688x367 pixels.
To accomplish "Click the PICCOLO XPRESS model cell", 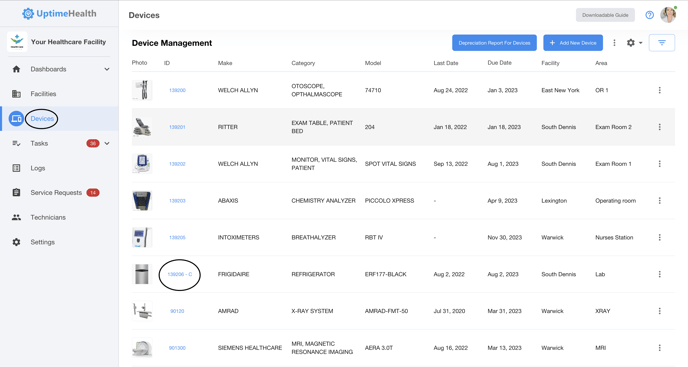I will click(x=389, y=201).
